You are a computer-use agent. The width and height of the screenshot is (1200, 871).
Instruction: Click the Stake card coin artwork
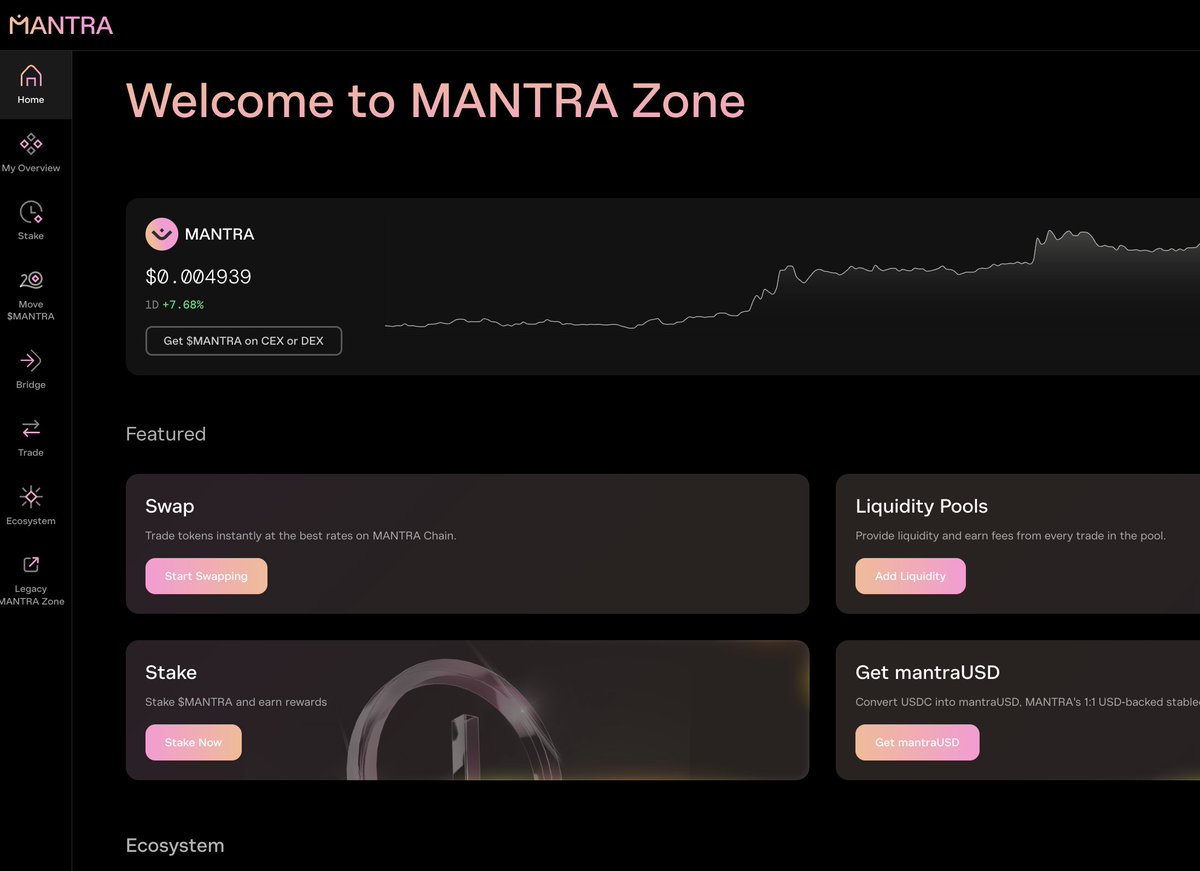point(455,715)
